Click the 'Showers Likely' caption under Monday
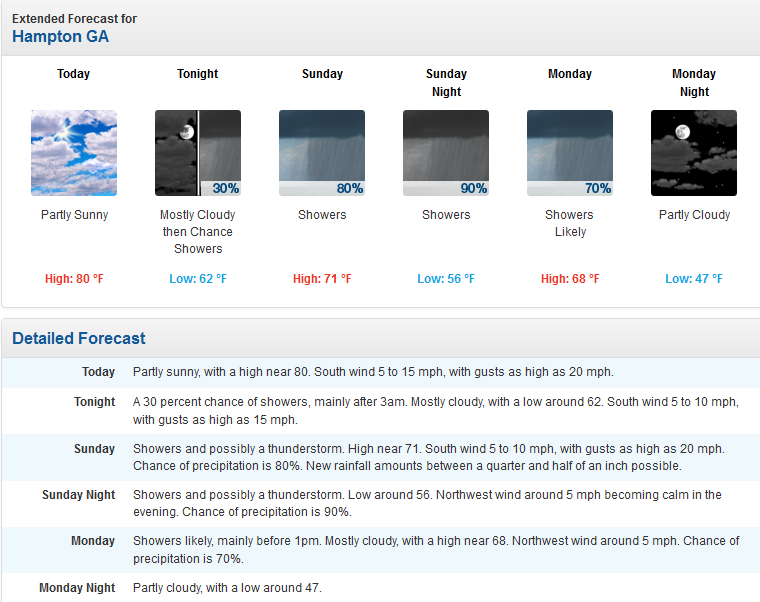This screenshot has width=760, height=602. pos(570,223)
